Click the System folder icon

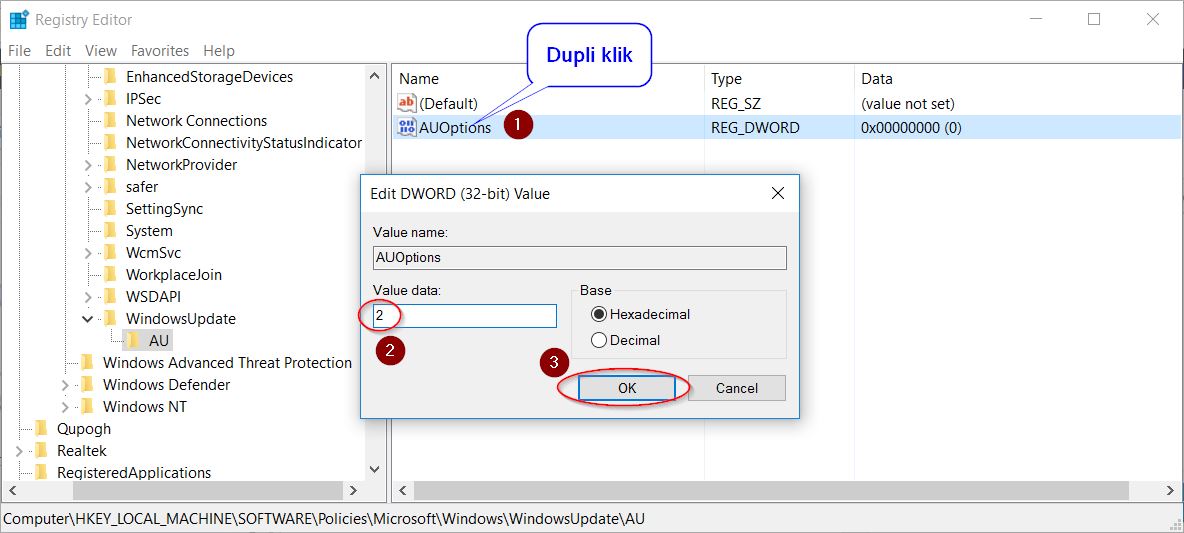pyautogui.click(x=110, y=230)
